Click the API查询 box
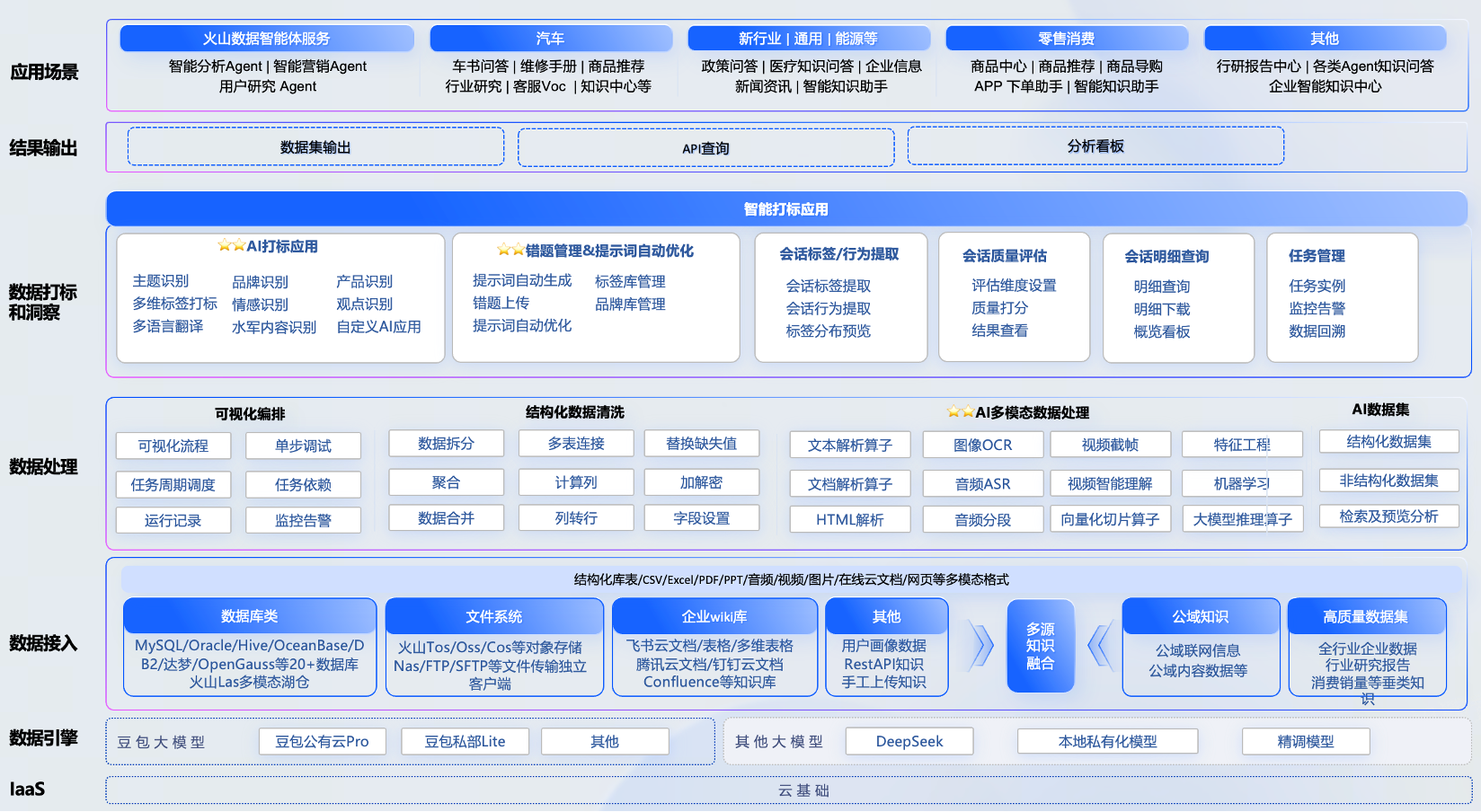 point(706,148)
